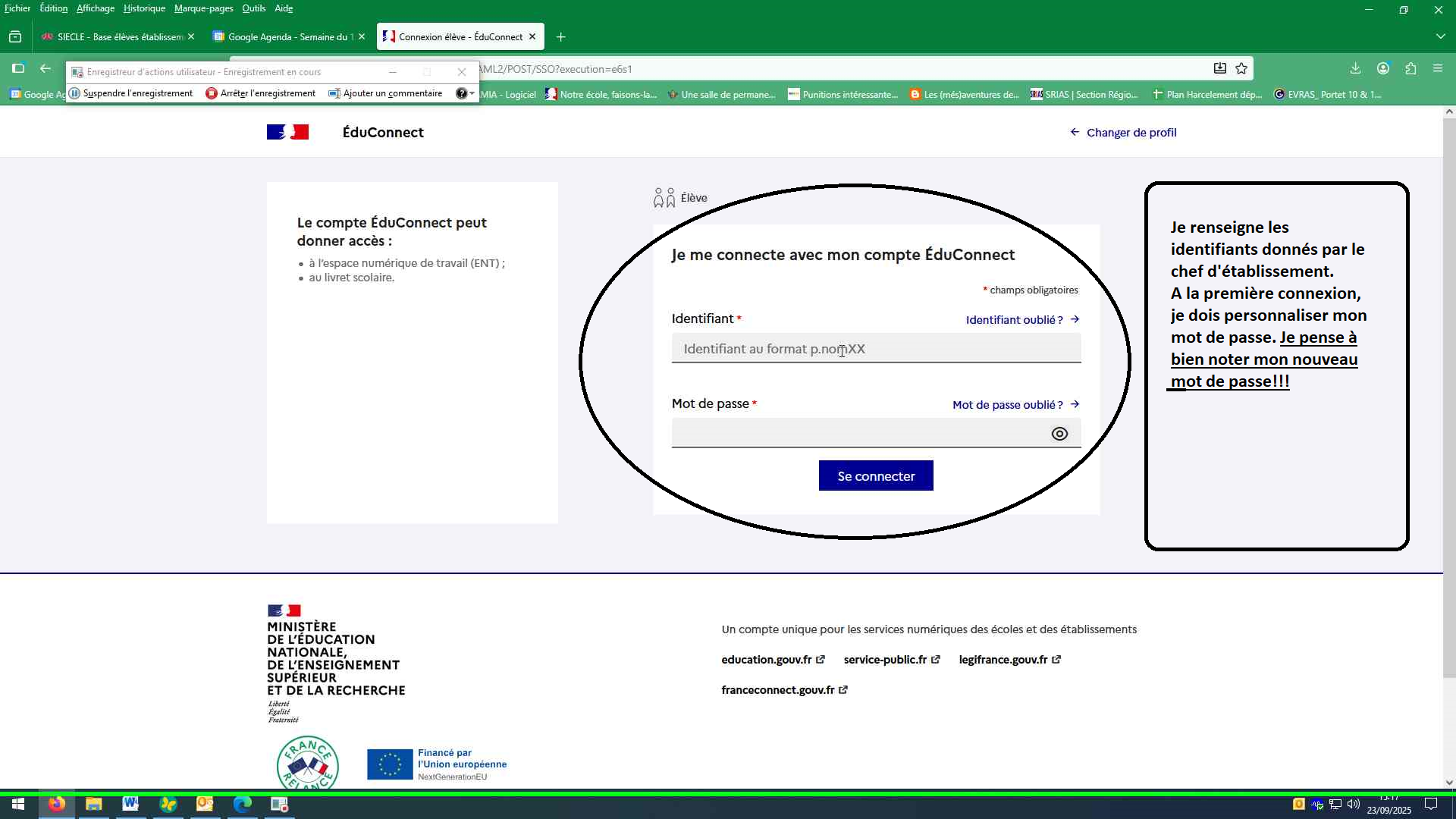Go back with the arrow button
The image size is (1456, 819).
tap(45, 69)
